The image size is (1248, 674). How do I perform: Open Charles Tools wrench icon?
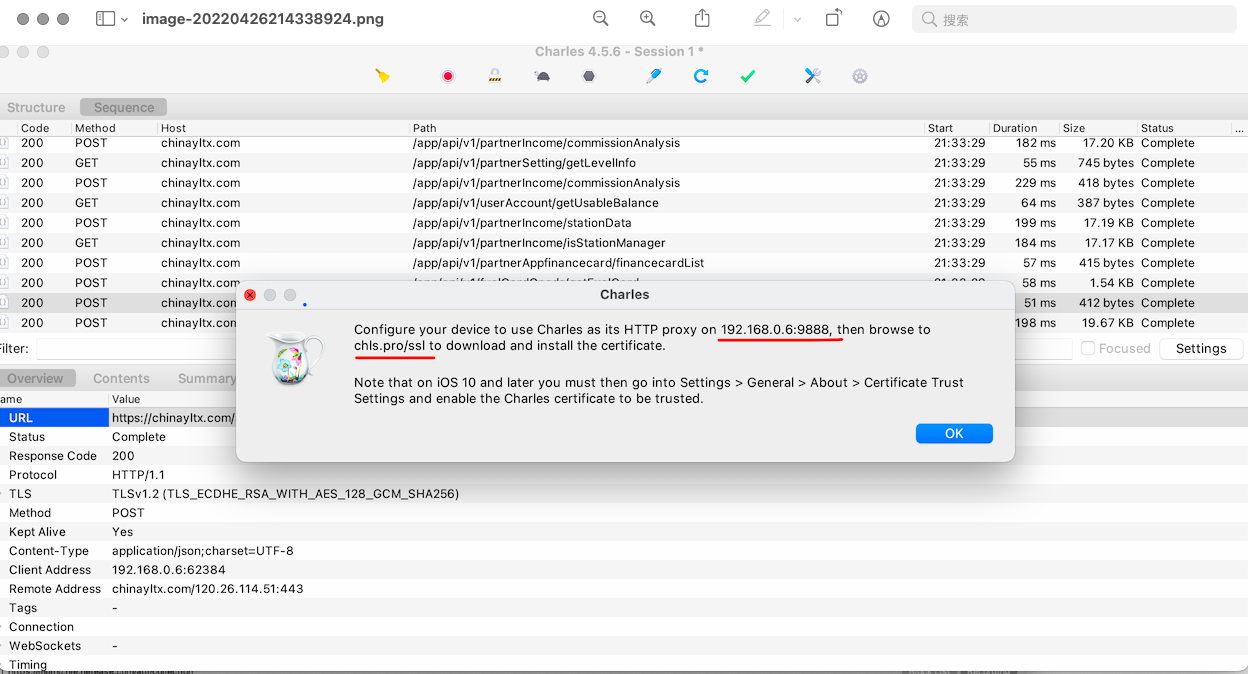[812, 76]
